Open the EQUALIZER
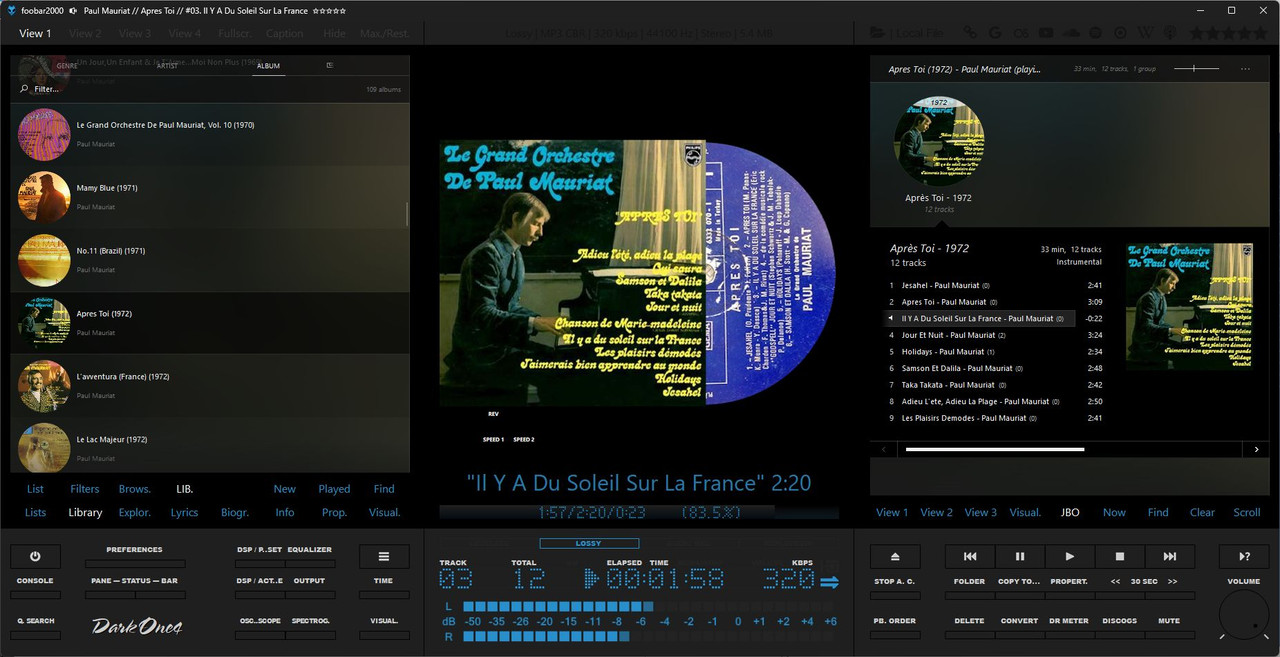This screenshot has width=1280, height=657. (x=309, y=550)
